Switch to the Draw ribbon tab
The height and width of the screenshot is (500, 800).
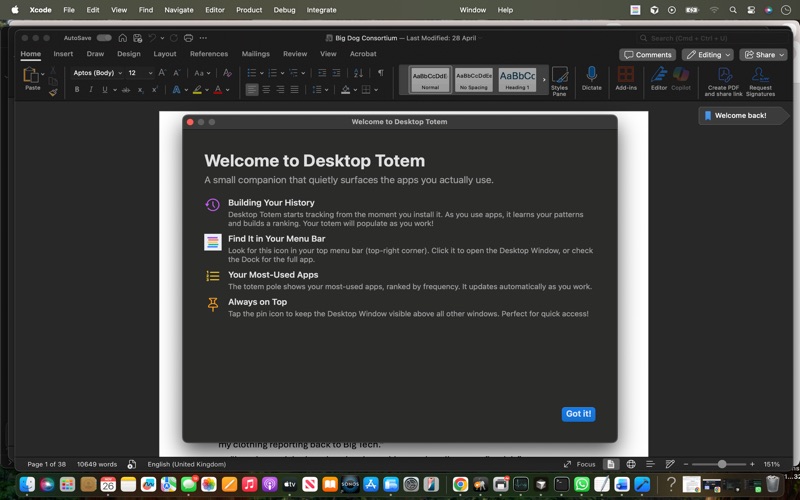(x=95, y=54)
